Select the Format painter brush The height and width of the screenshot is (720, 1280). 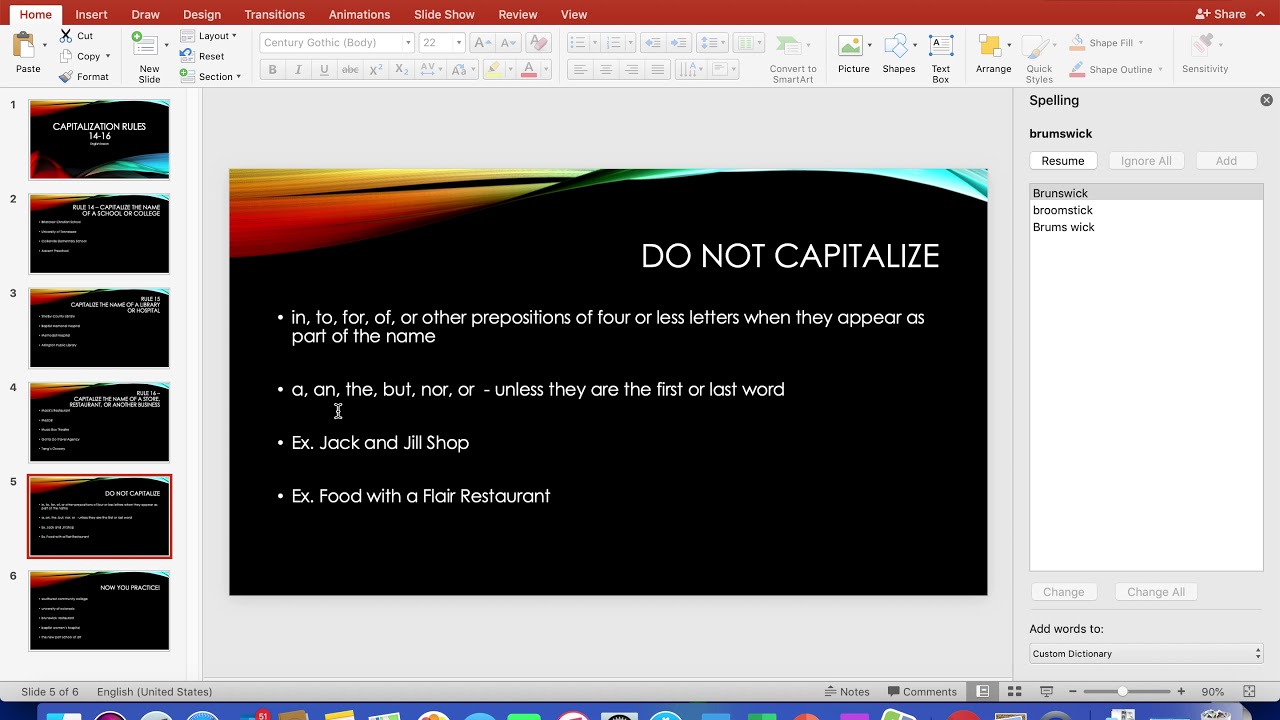[x=66, y=77]
